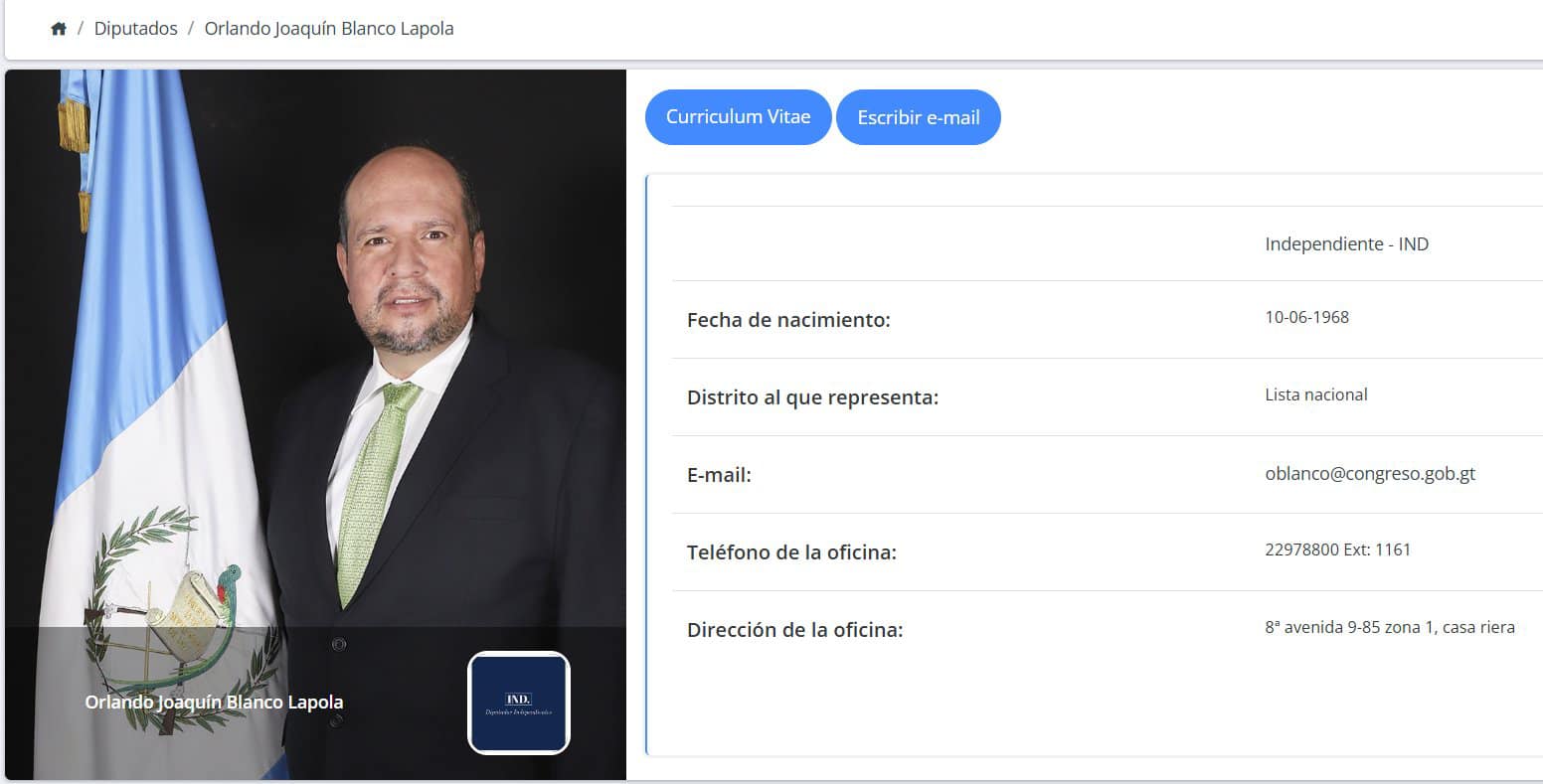1543x784 pixels.
Task: Select Orlando Joaquín Blanco Lapola breadcrumb
Action: tap(329, 29)
